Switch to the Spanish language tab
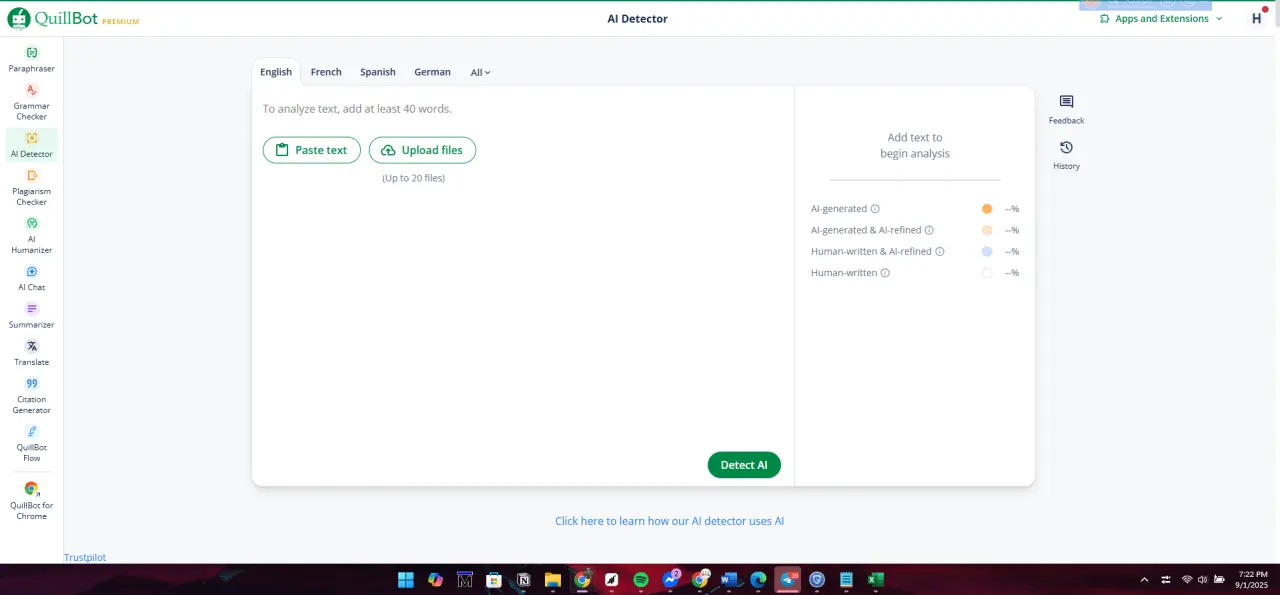The height and width of the screenshot is (595, 1280). point(378,72)
